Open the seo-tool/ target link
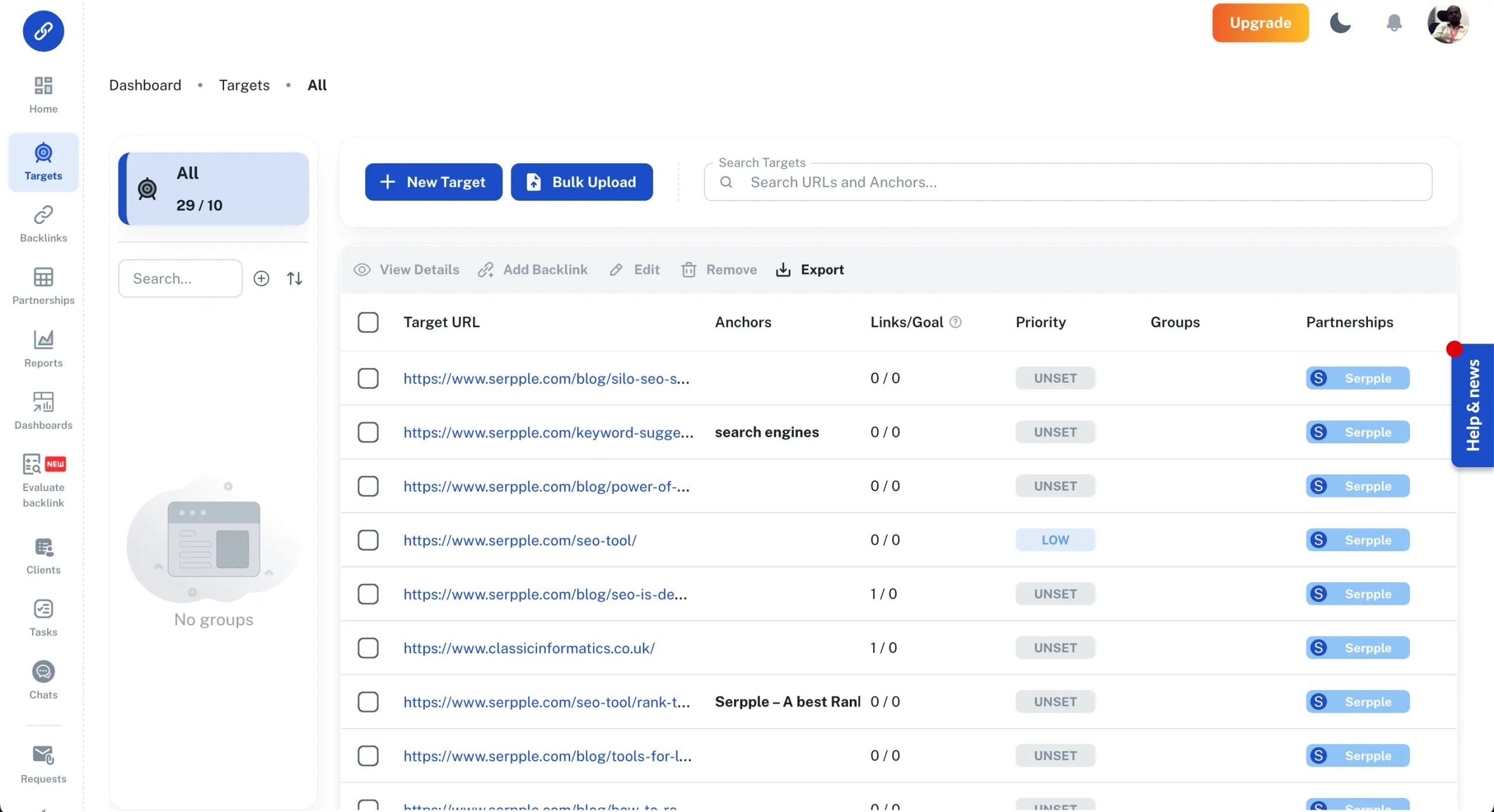The width and height of the screenshot is (1494, 812). tap(520, 540)
